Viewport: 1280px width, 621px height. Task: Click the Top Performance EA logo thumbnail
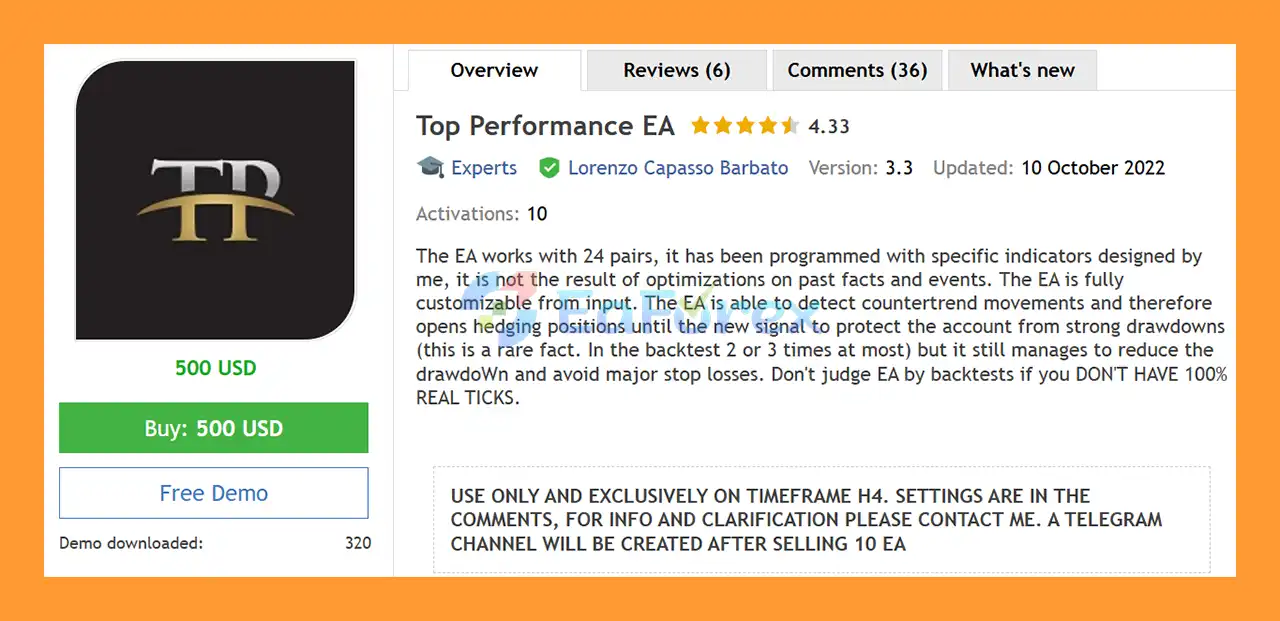(x=215, y=200)
